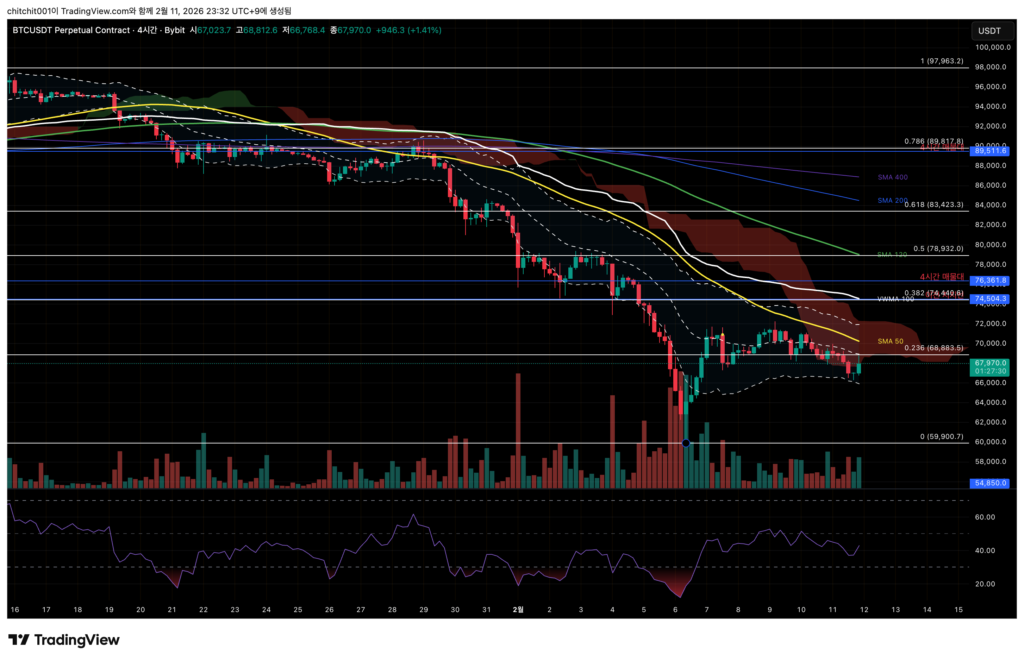Viewport: 1024px width, 661px height.
Task: Click the yellow SMA 50 label
Action: [x=890, y=341]
